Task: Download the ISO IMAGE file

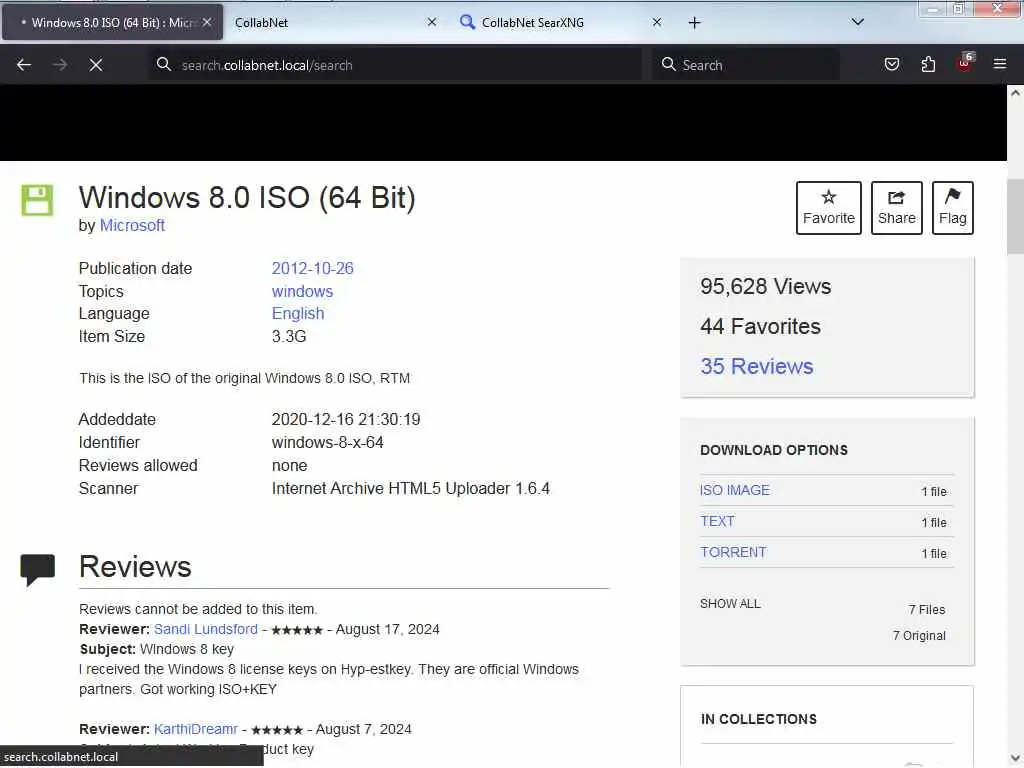Action: (735, 490)
